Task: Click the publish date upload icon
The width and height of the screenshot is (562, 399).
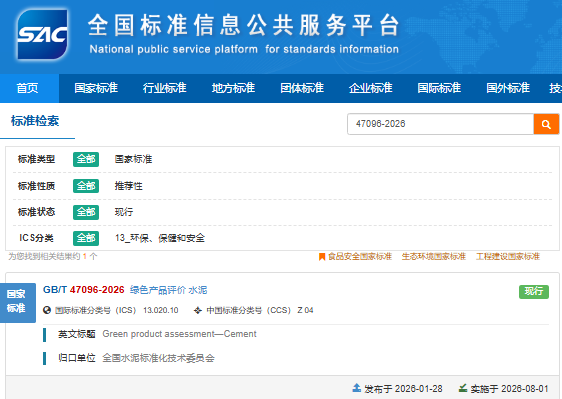Action: click(357, 388)
